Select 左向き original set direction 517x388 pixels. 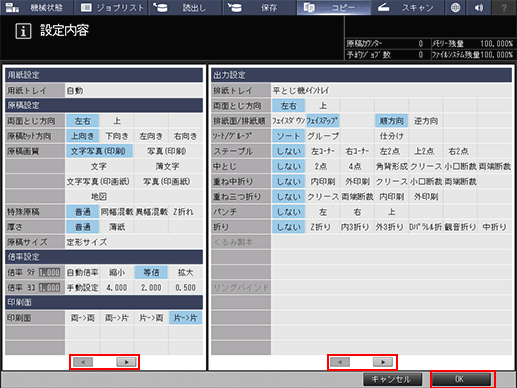(151, 136)
